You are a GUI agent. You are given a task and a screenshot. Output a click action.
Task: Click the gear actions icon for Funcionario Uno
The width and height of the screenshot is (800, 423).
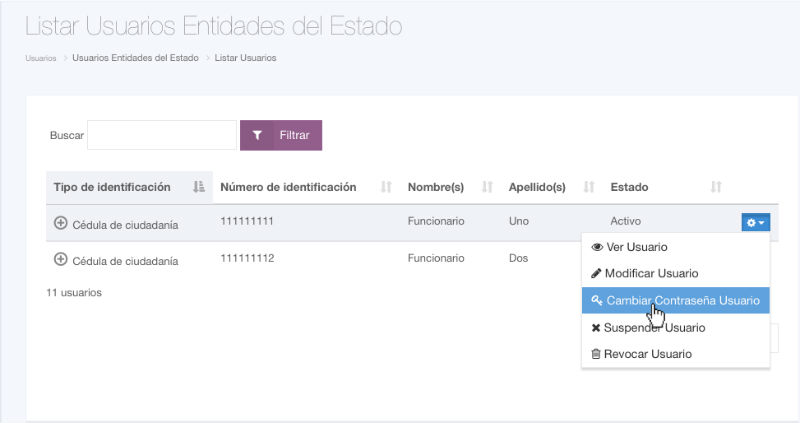[755, 222]
